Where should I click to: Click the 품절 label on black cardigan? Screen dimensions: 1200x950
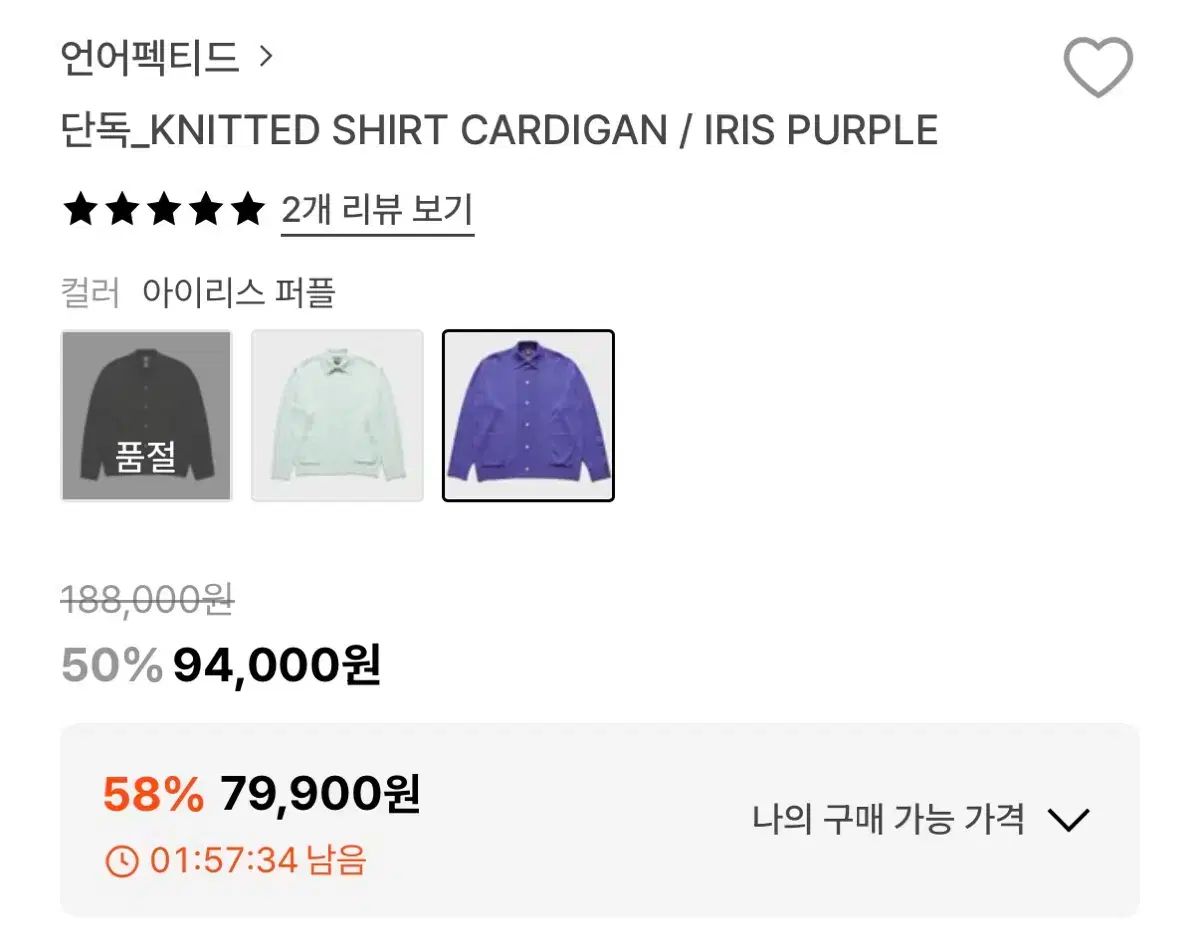[x=146, y=457]
